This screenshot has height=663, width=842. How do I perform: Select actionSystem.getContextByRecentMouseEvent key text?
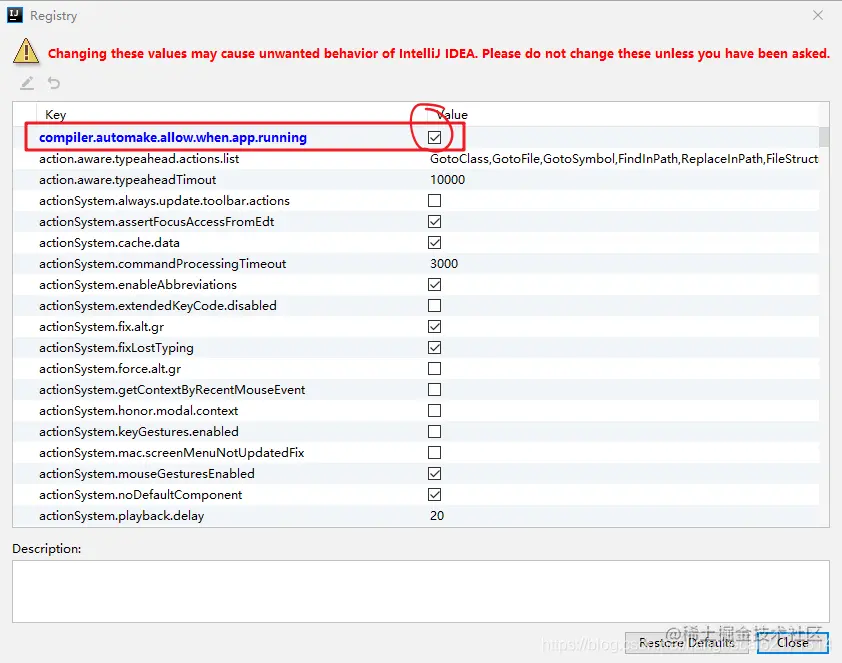(x=172, y=390)
